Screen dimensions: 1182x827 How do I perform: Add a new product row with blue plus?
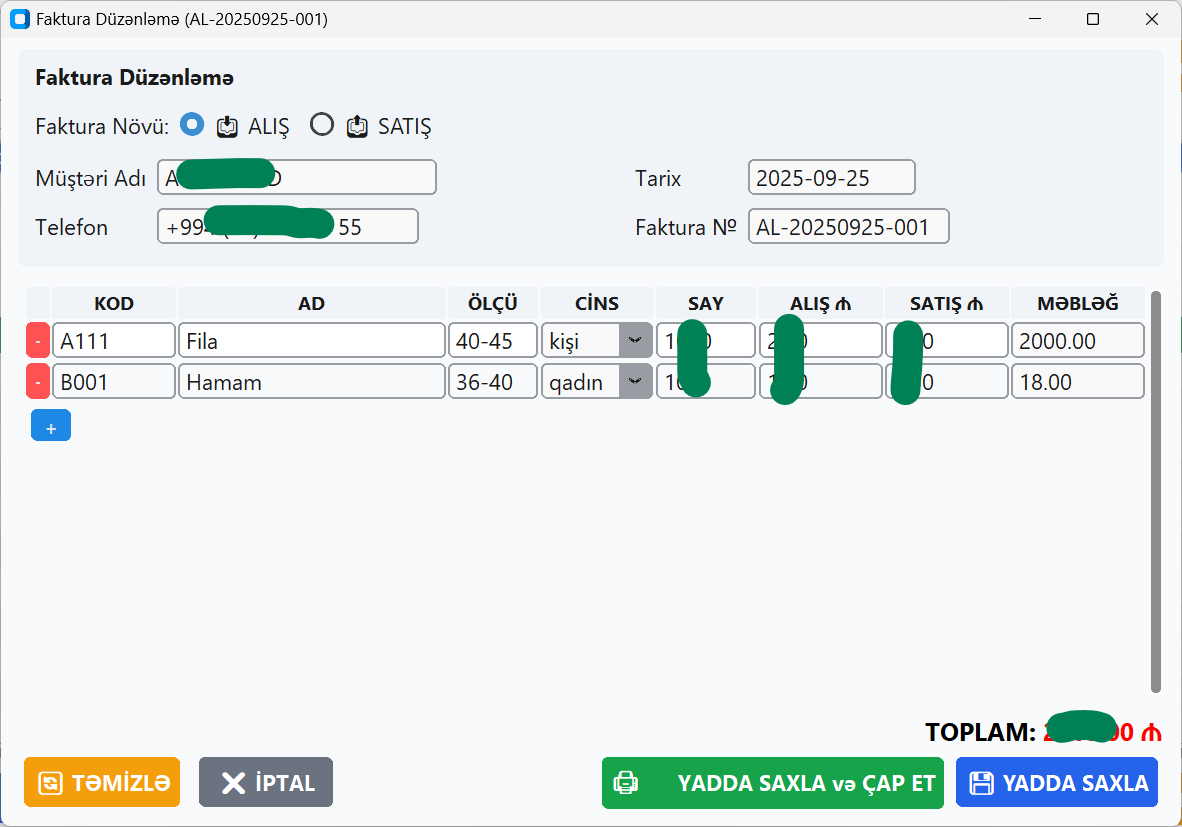point(51,425)
